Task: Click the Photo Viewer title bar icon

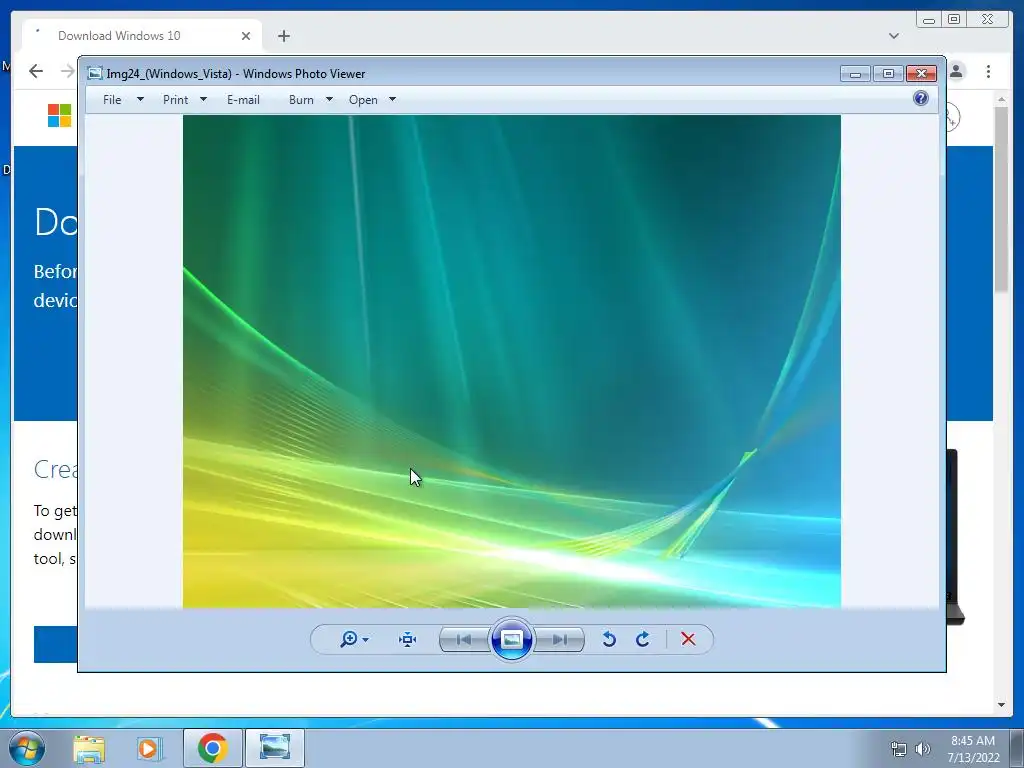Action: click(95, 73)
